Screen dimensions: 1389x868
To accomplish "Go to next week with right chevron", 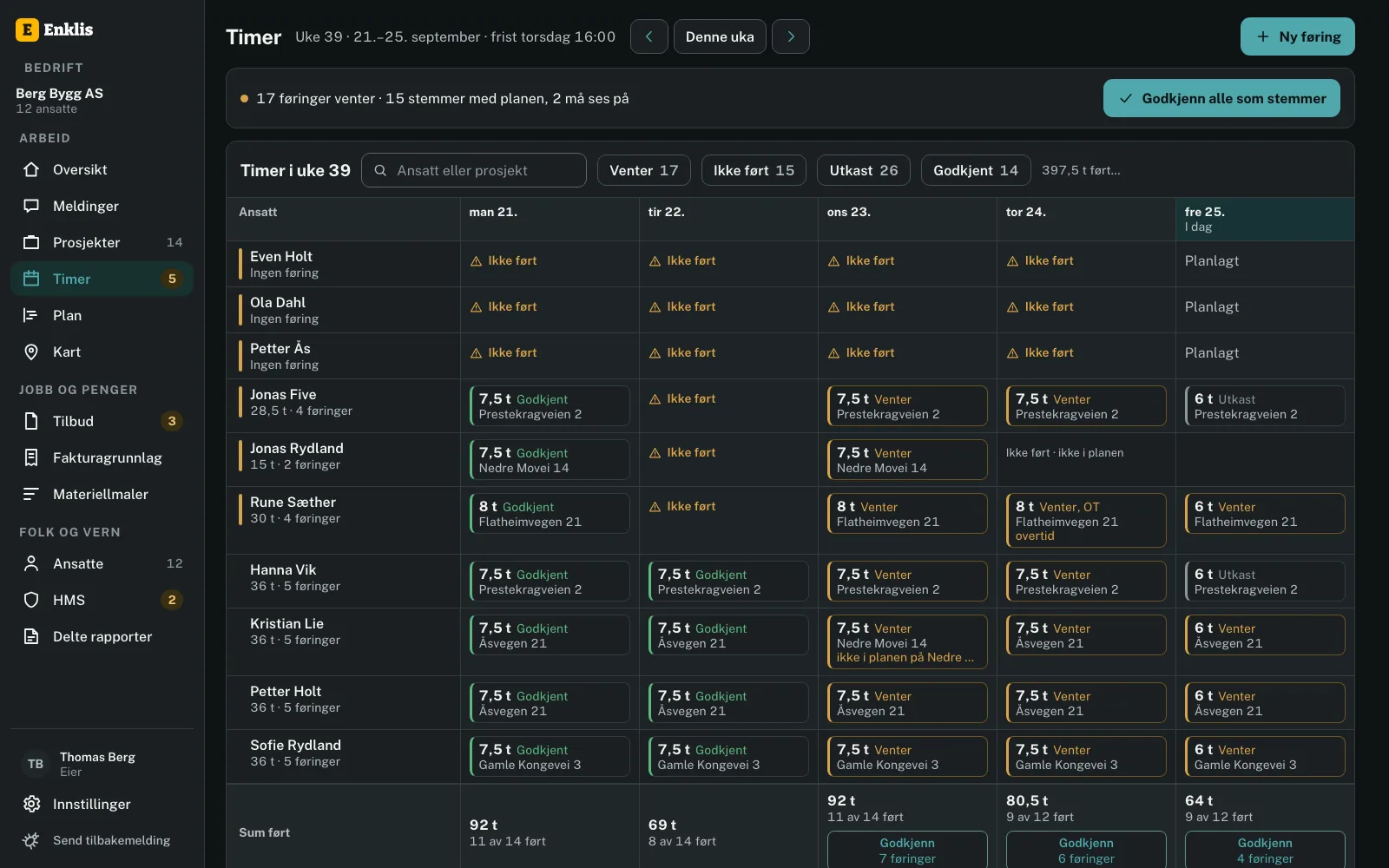I will [x=791, y=36].
